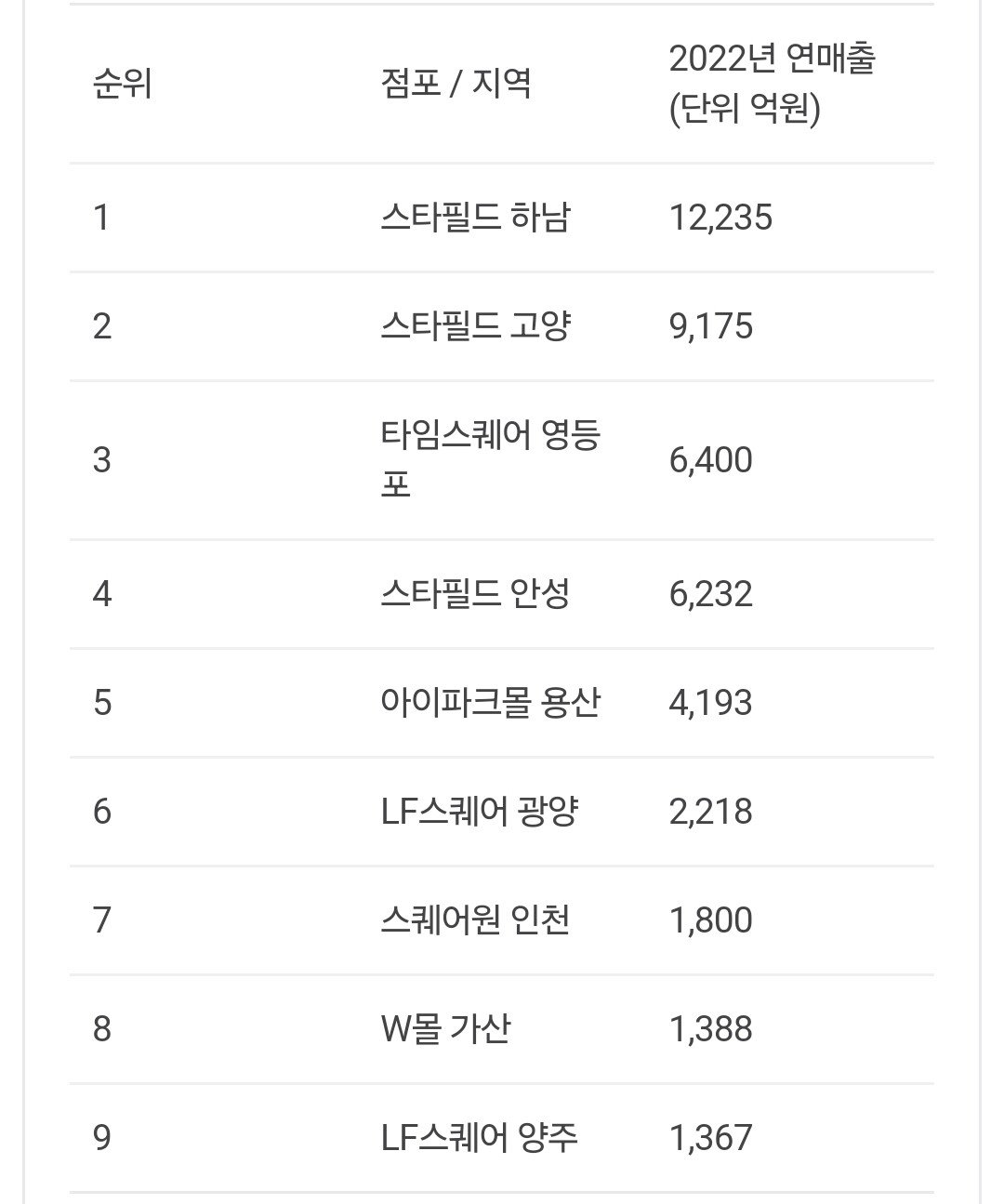Select the 2,218 sales figure
Image resolution: width=1004 pixels, height=1204 pixels.
pos(710,811)
